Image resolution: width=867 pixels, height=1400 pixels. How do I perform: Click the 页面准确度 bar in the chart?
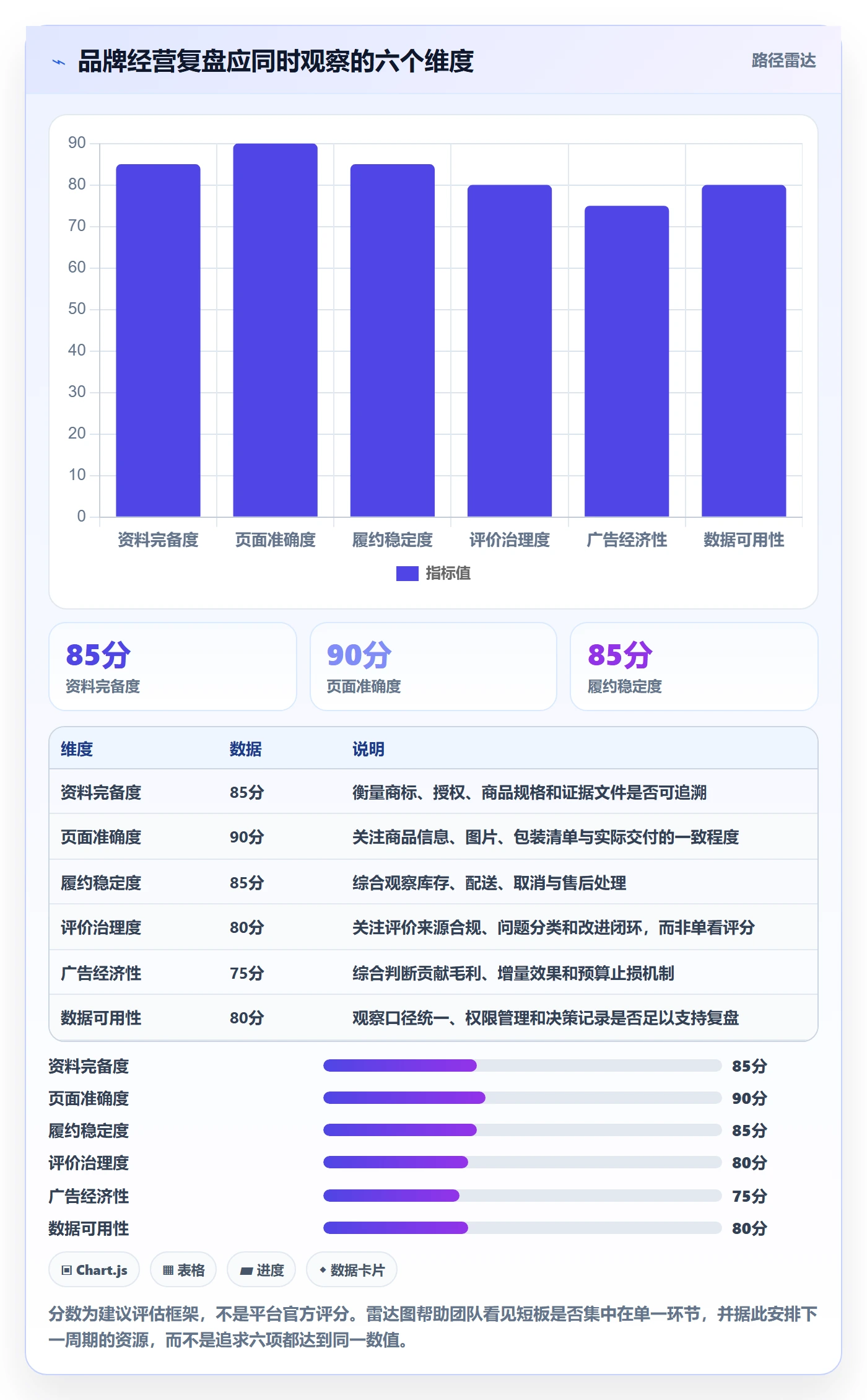coord(275,330)
